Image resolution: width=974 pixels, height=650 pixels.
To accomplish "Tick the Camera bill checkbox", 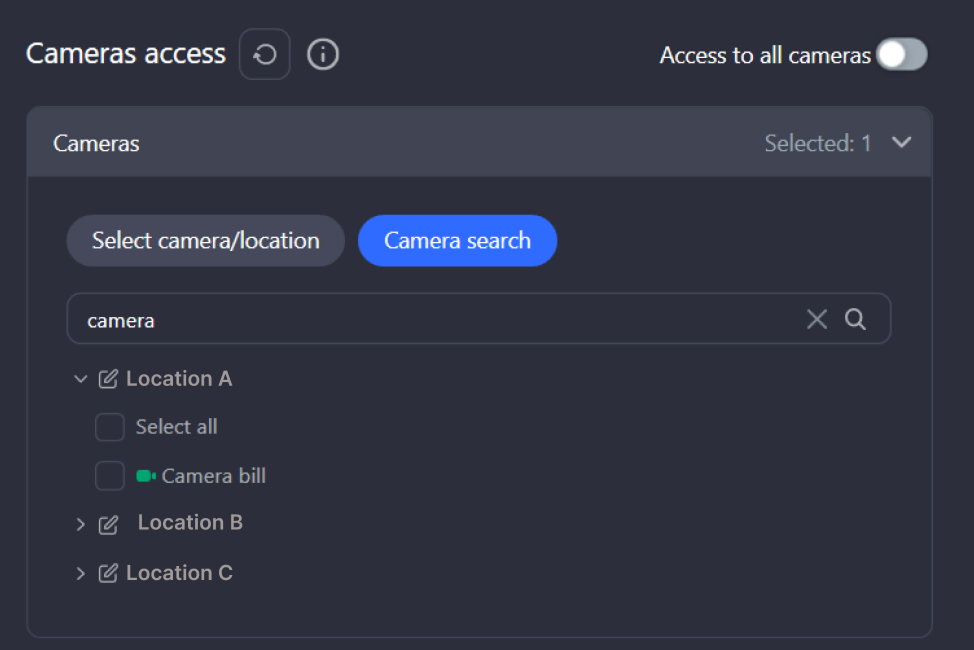I will point(110,476).
